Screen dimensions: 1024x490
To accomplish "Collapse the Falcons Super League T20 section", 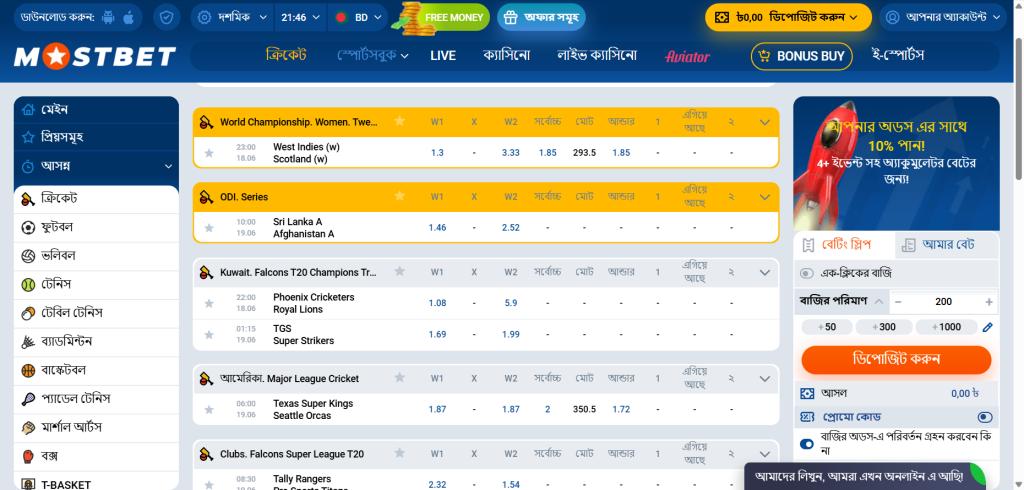I will (x=765, y=454).
